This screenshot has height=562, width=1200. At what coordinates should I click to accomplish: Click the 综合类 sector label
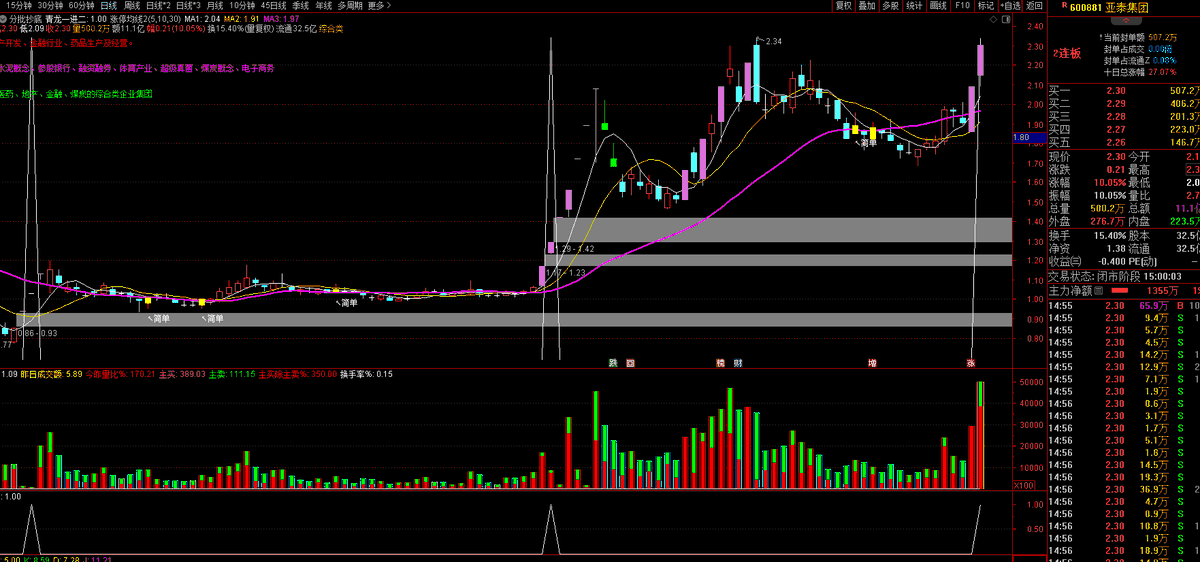tap(330, 30)
